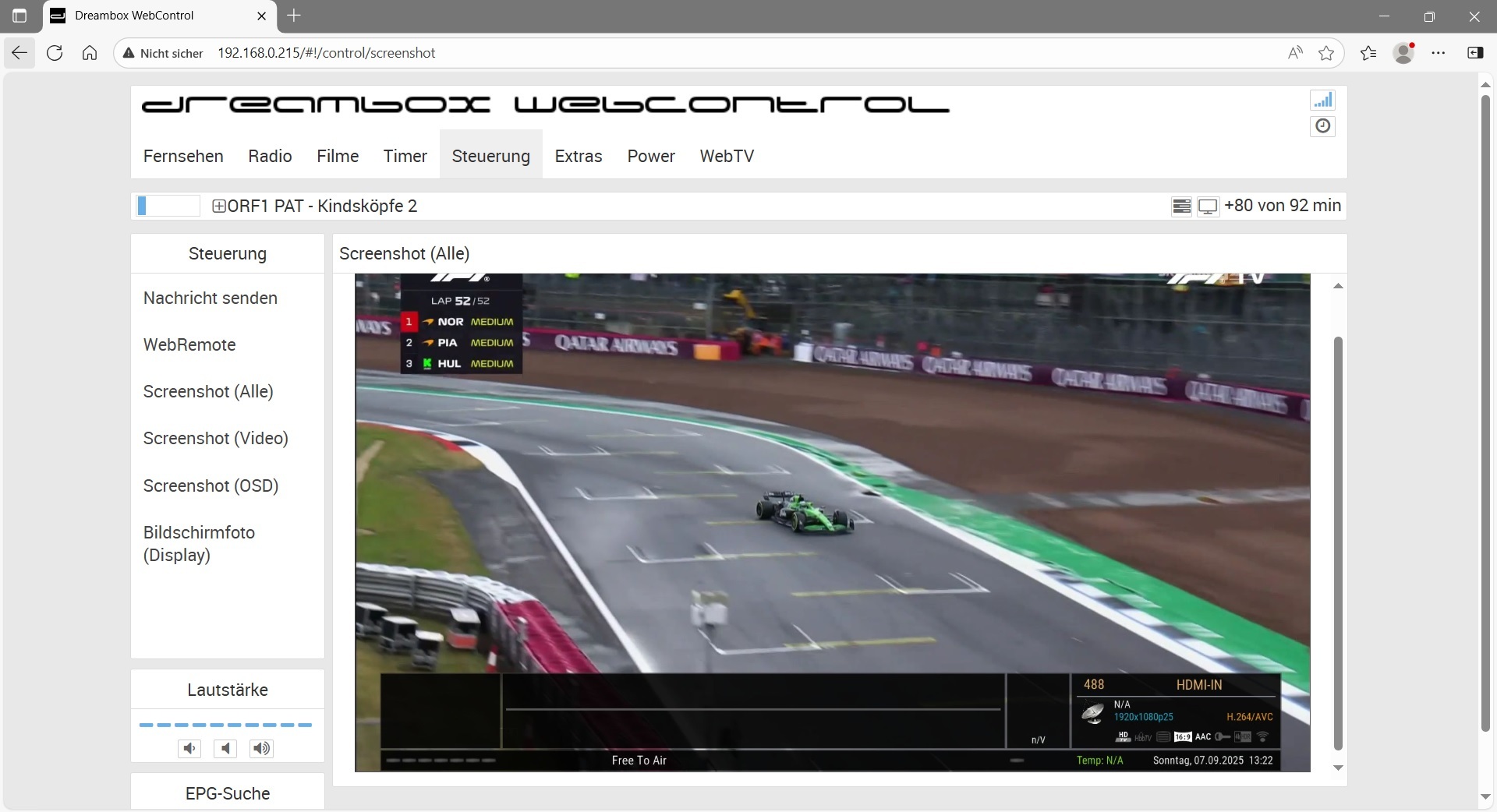Click the screenshot panel scroll up arrow

(1338, 286)
